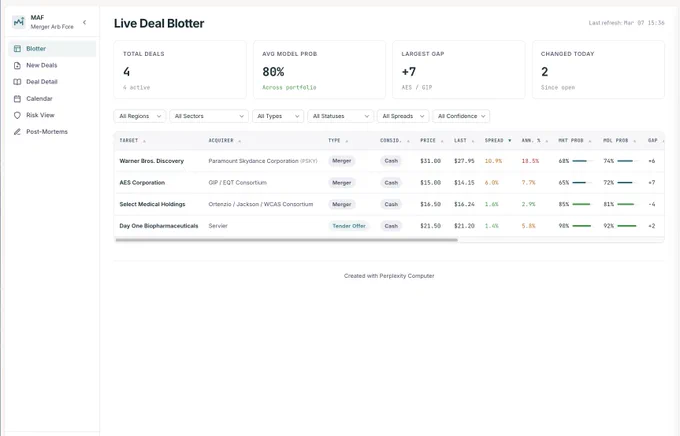
Task: Click the Servier acquirer cell
Action: point(218,226)
